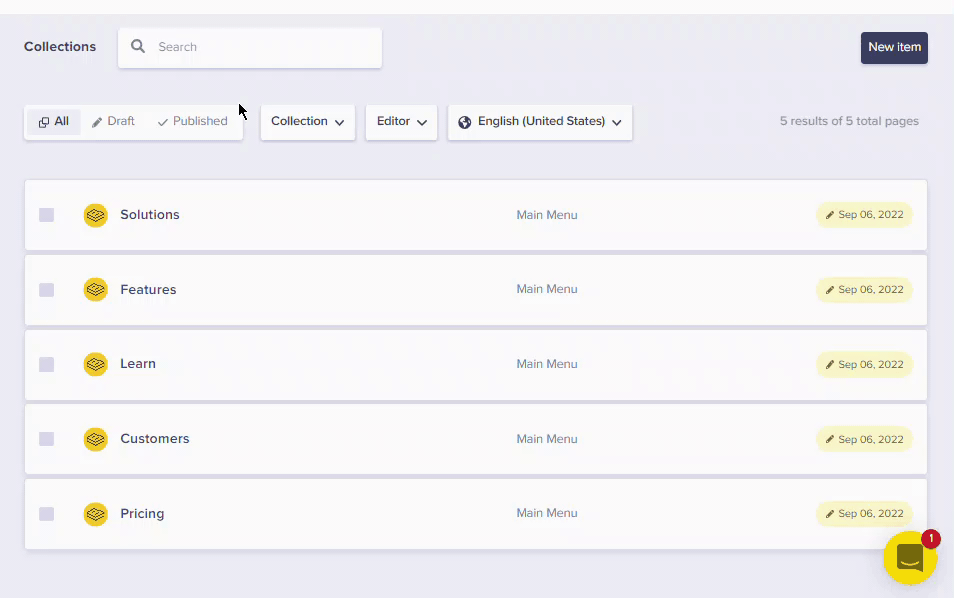Image resolution: width=954 pixels, height=598 pixels.
Task: Click the yellow collection icon beside Features
Action: pyautogui.click(x=95, y=290)
